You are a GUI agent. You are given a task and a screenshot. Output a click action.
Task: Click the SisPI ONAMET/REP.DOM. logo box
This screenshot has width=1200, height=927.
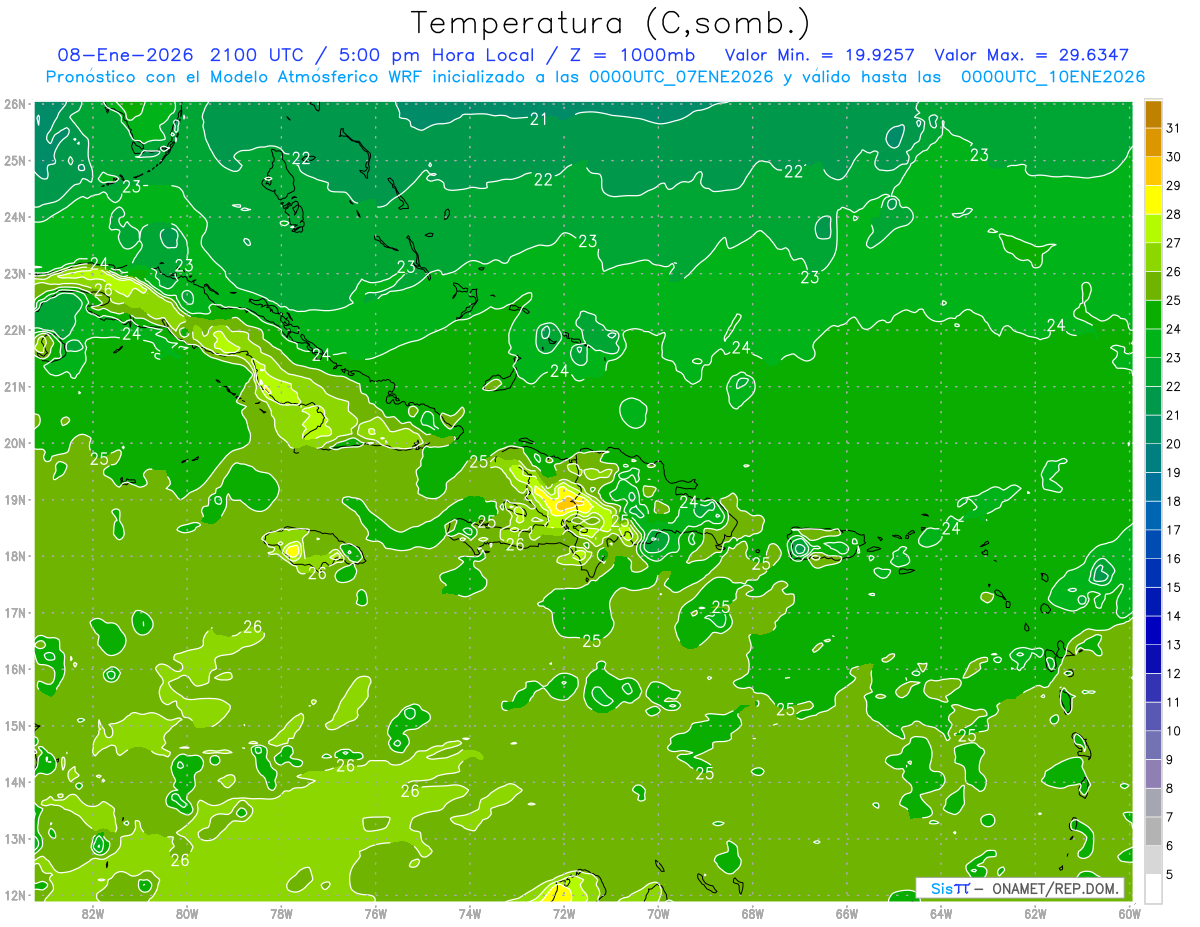(x=1020, y=888)
